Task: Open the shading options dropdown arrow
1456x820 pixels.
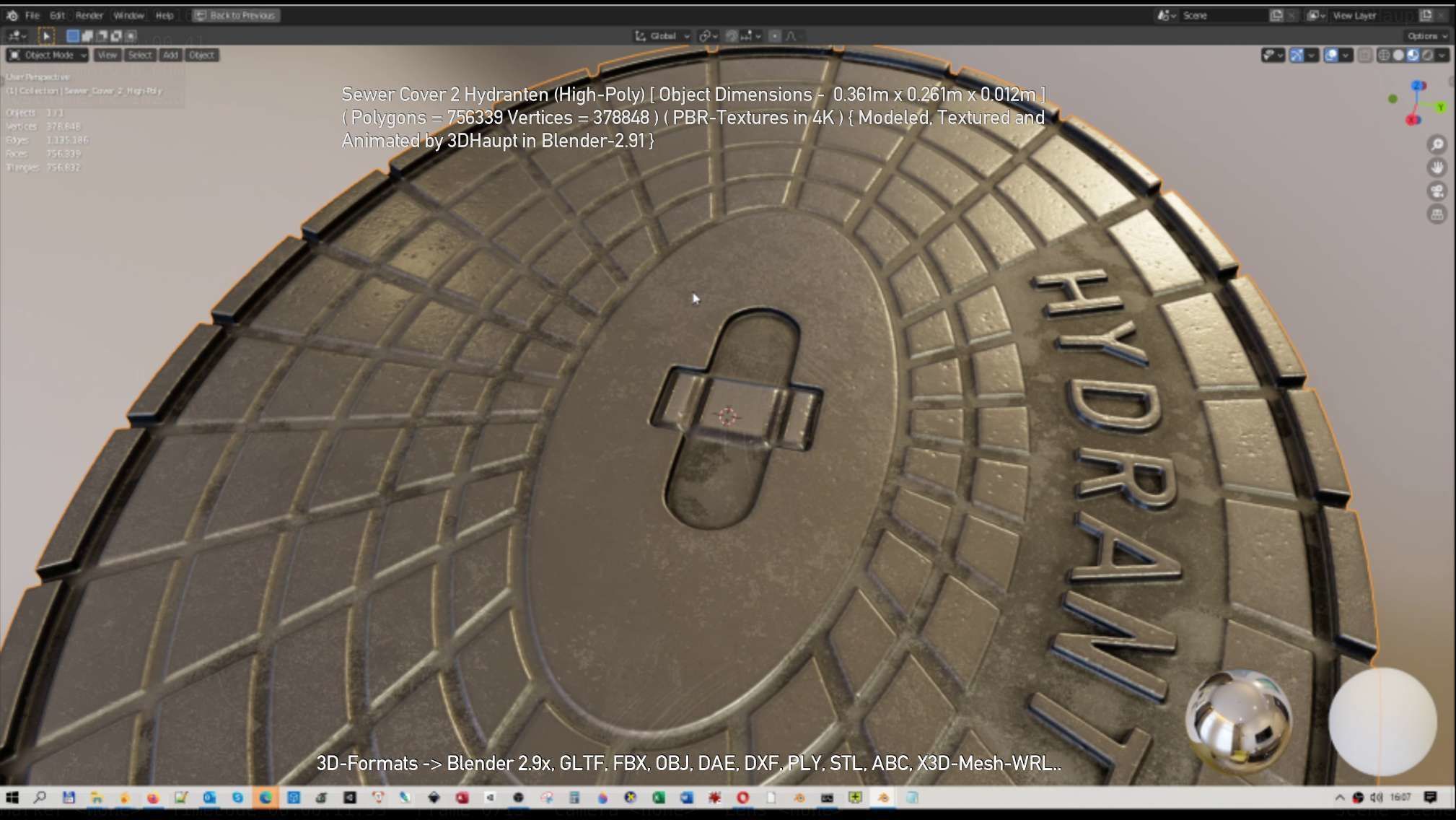Action: pos(1442,55)
